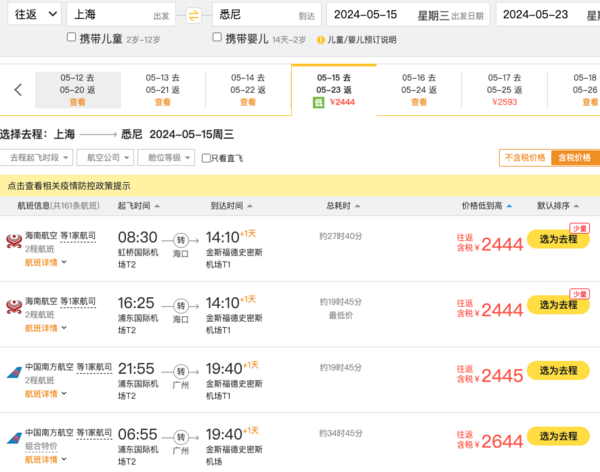Image resolution: width=600 pixels, height=472 pixels.
Task: Expand flight details for 06:55 China Southern flight
Action: [46, 459]
